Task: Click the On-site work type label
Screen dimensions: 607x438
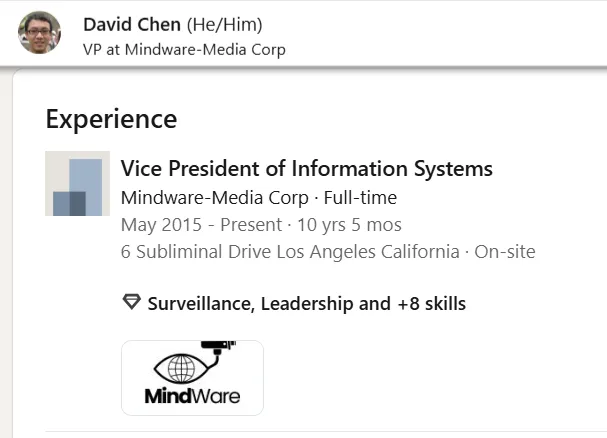Action: point(505,251)
